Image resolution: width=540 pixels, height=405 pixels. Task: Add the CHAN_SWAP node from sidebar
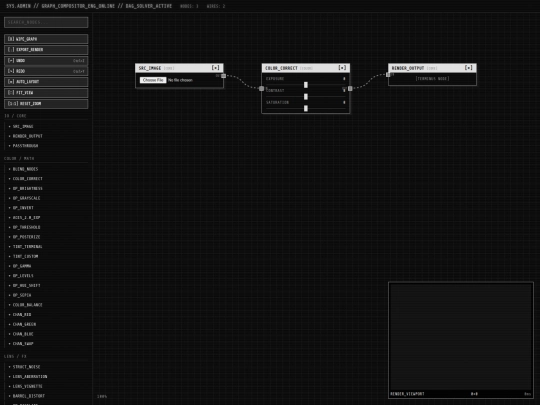coord(46,344)
